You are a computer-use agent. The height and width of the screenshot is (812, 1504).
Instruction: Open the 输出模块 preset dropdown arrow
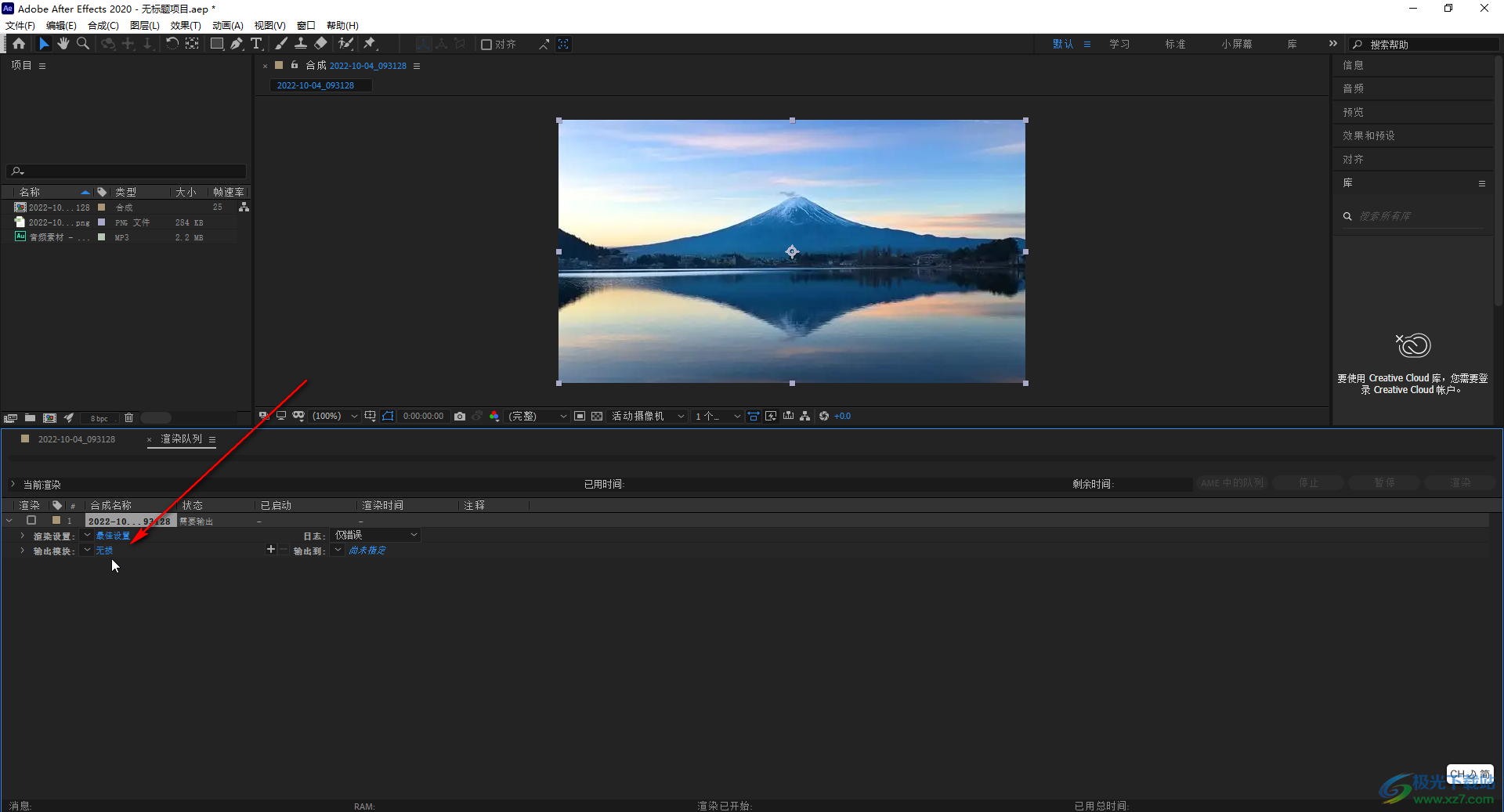pyautogui.click(x=87, y=550)
